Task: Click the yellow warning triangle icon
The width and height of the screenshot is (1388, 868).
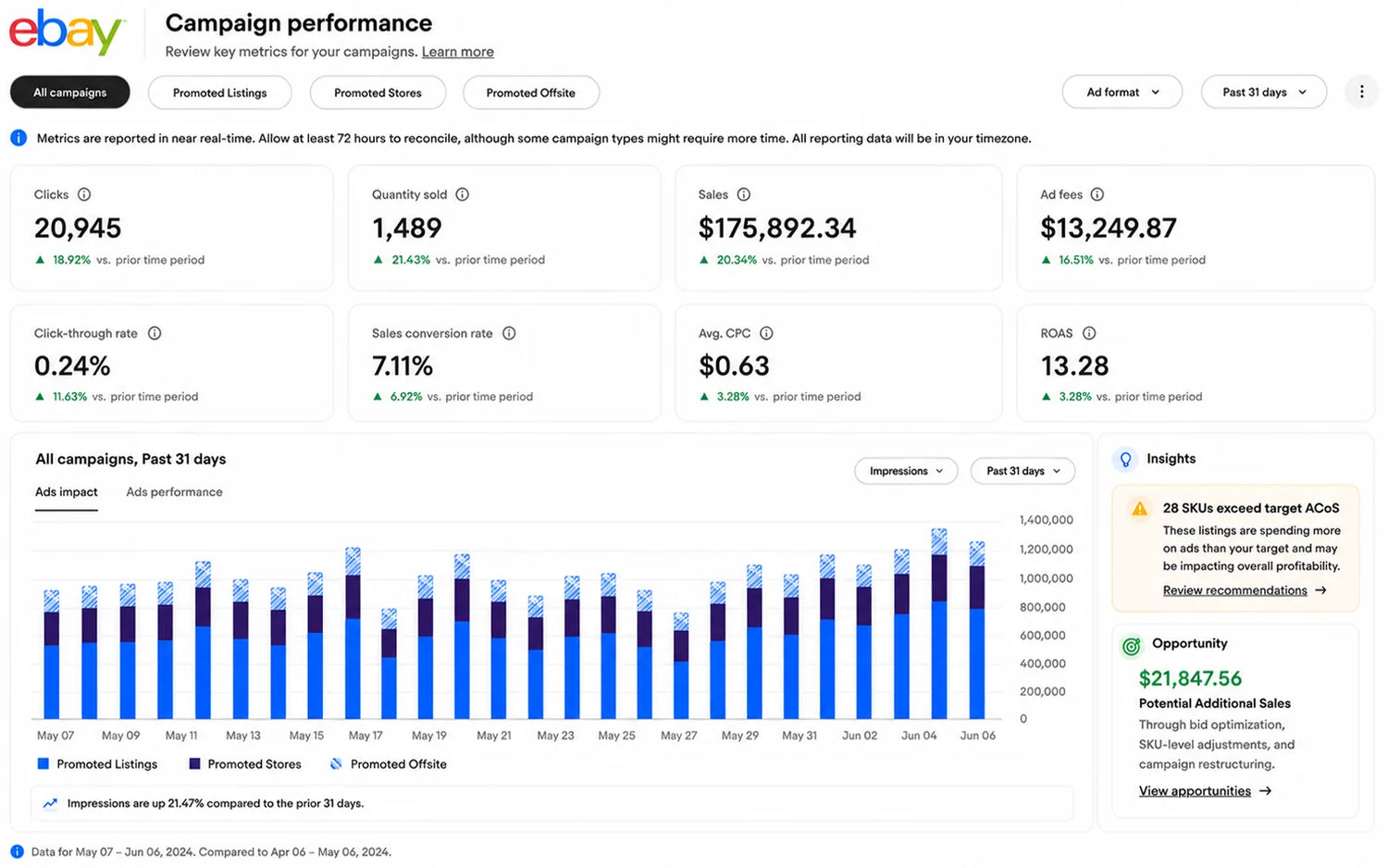Action: click(1140, 508)
